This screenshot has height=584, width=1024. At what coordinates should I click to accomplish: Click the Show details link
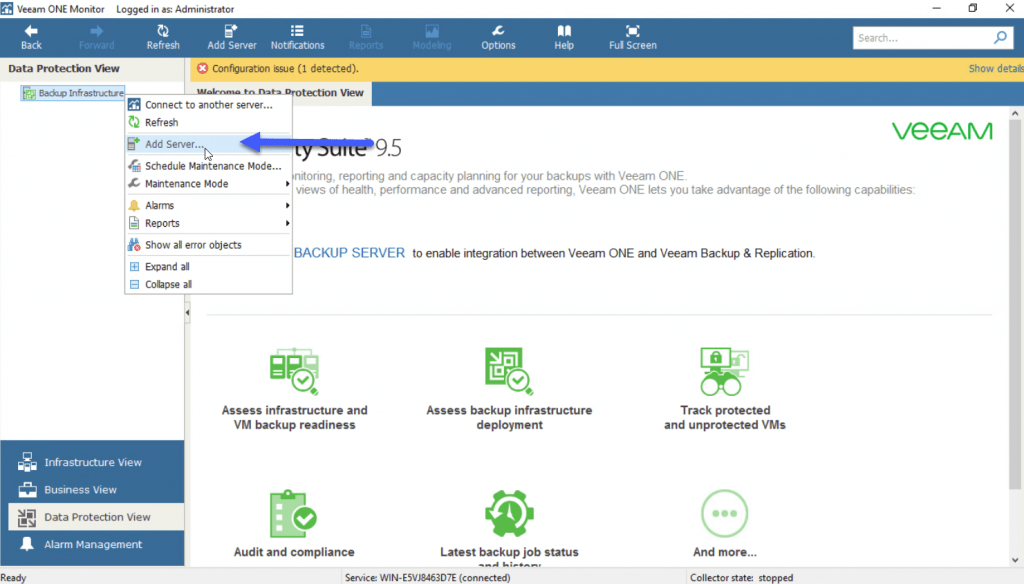994,69
